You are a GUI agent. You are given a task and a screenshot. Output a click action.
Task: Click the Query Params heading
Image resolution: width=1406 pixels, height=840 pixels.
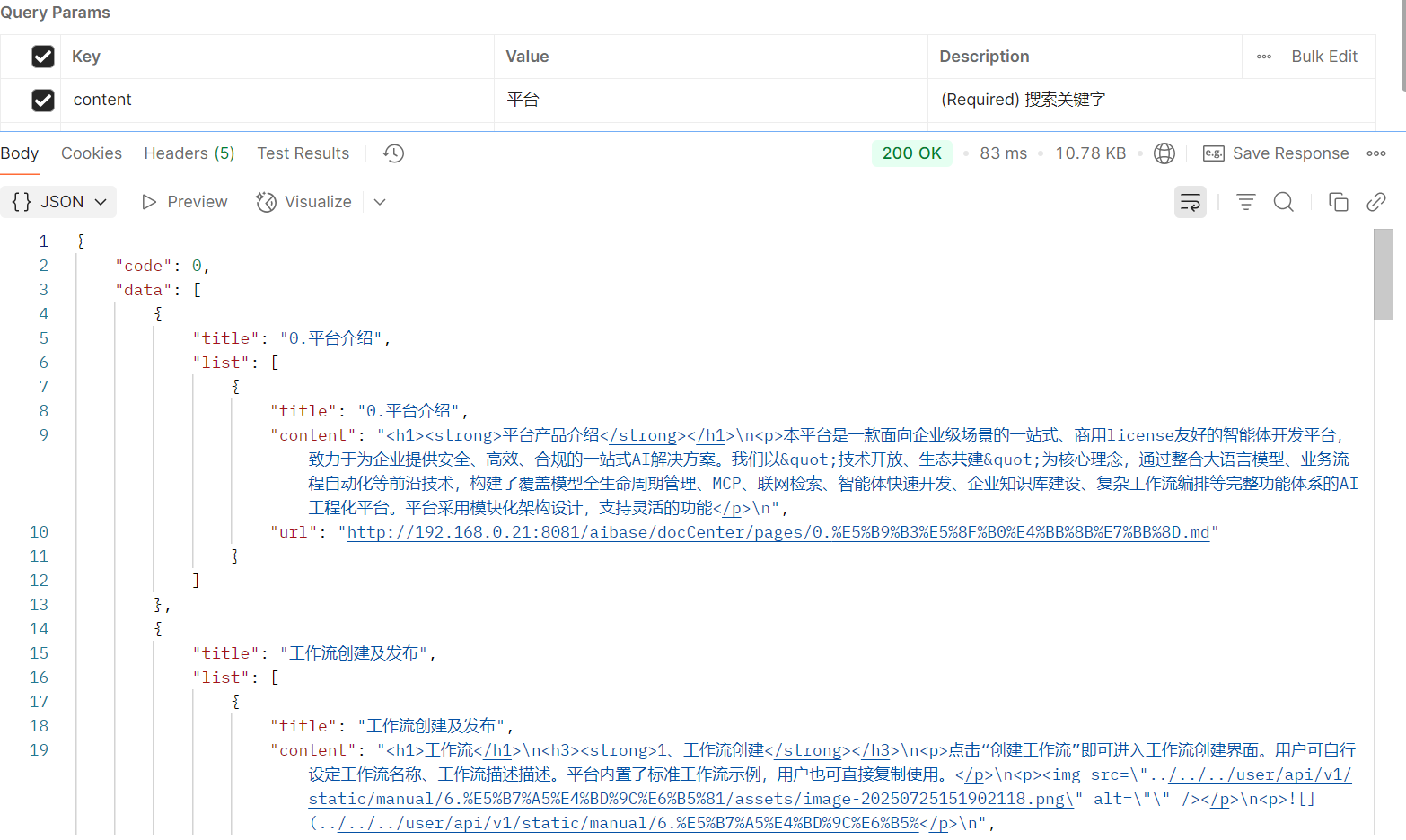click(55, 13)
